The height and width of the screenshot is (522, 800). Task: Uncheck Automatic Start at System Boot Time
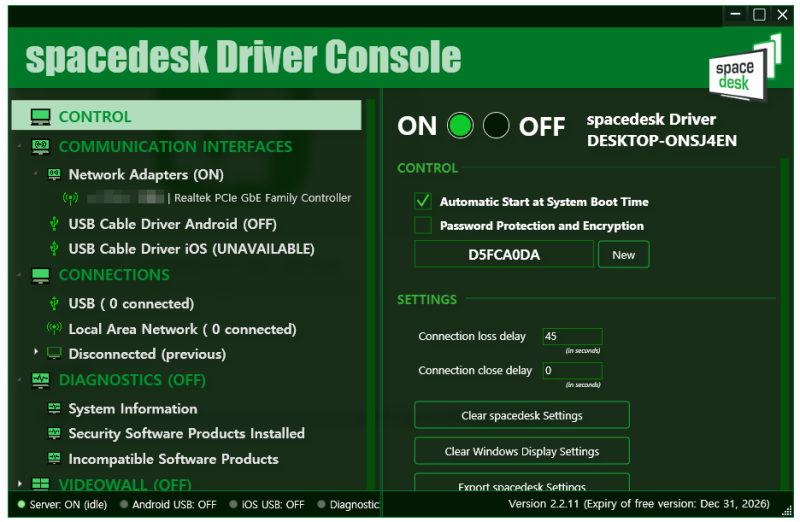422,201
